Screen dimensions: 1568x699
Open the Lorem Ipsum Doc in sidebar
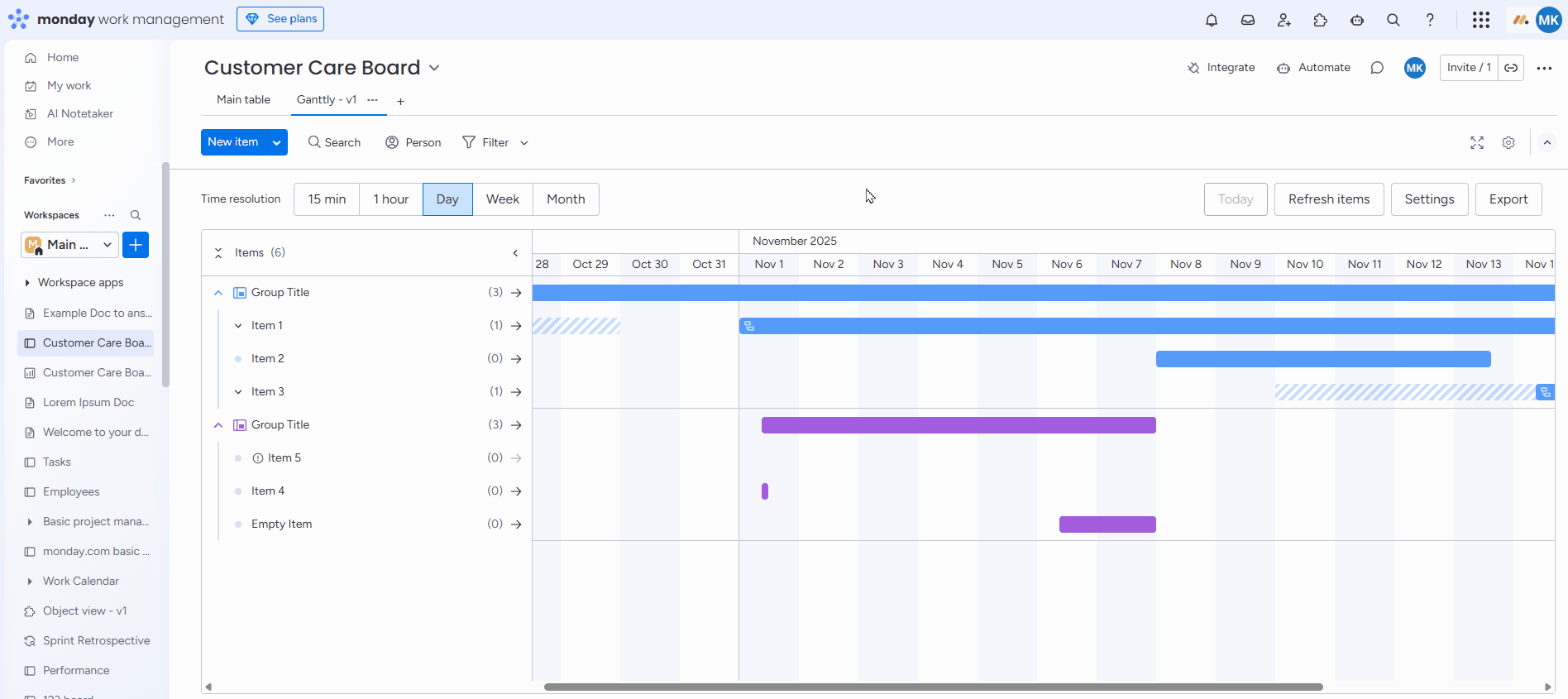click(88, 403)
